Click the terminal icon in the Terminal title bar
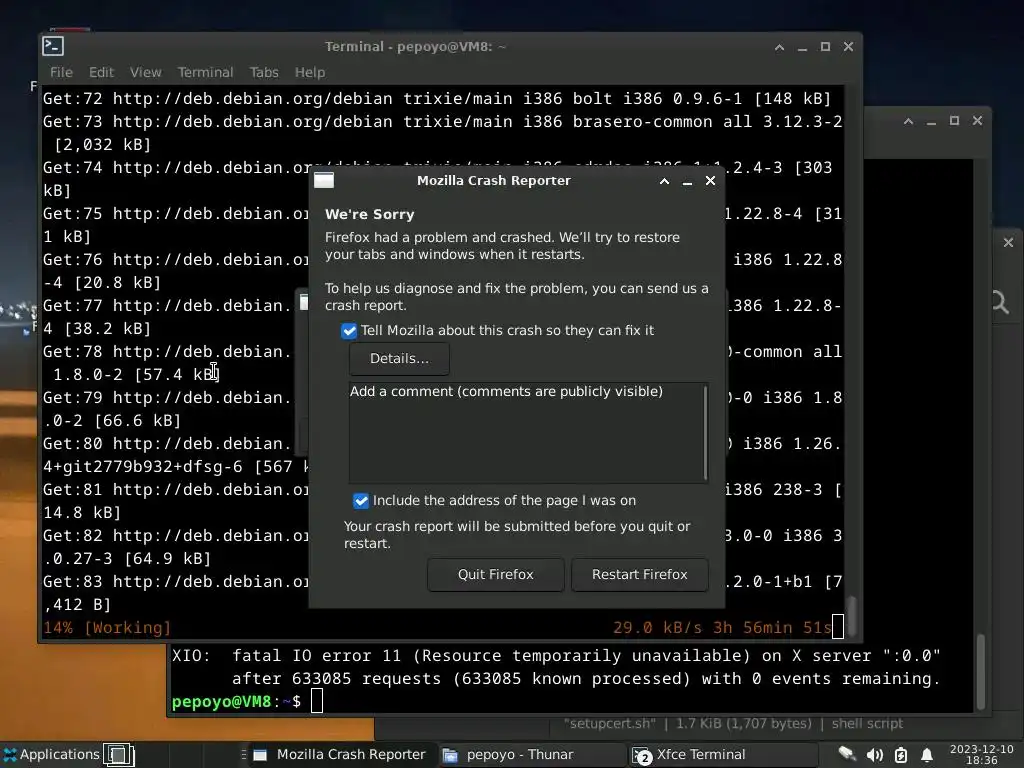The image size is (1024, 768). [53, 46]
